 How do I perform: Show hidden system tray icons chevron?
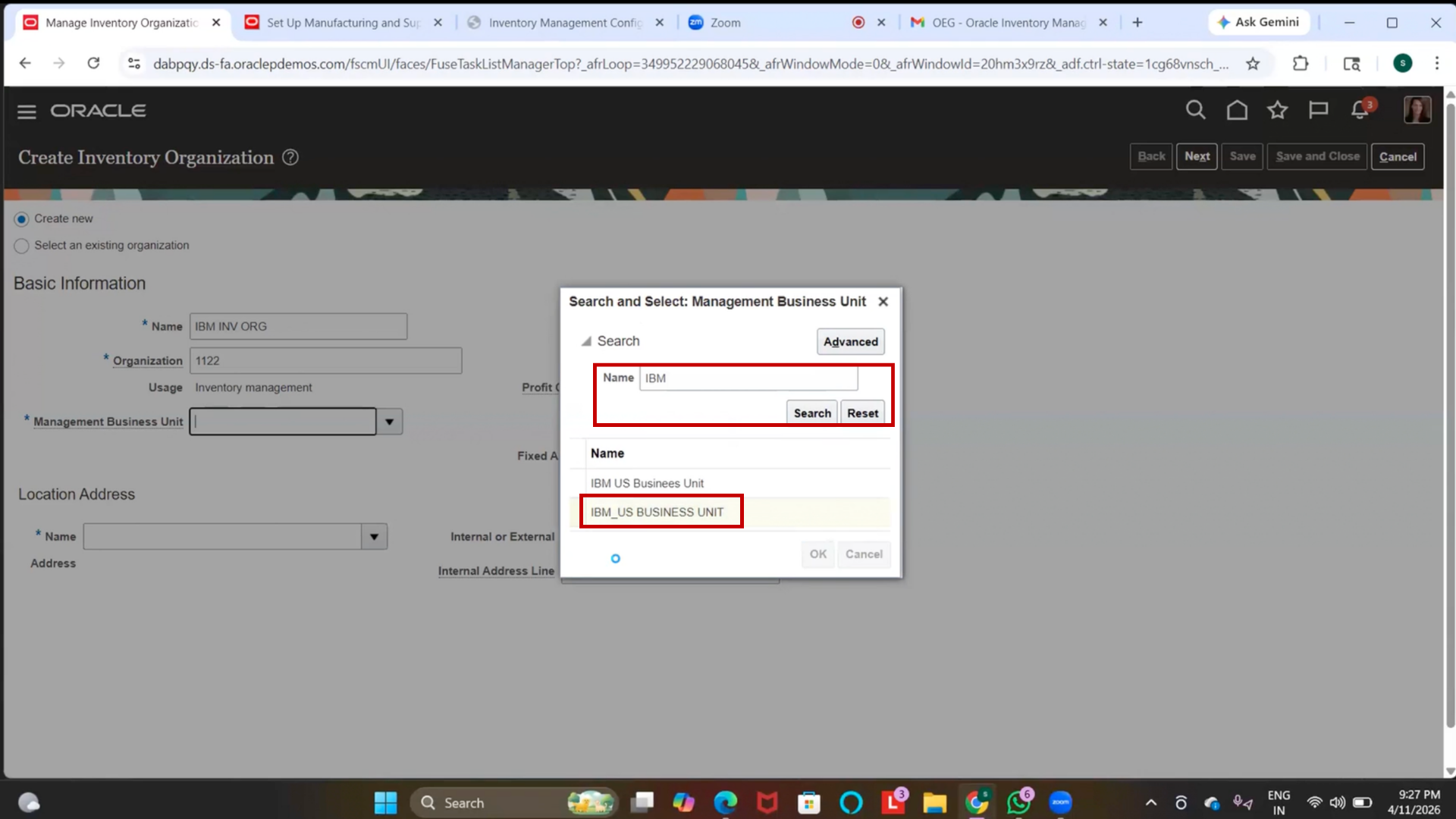pos(1150,802)
